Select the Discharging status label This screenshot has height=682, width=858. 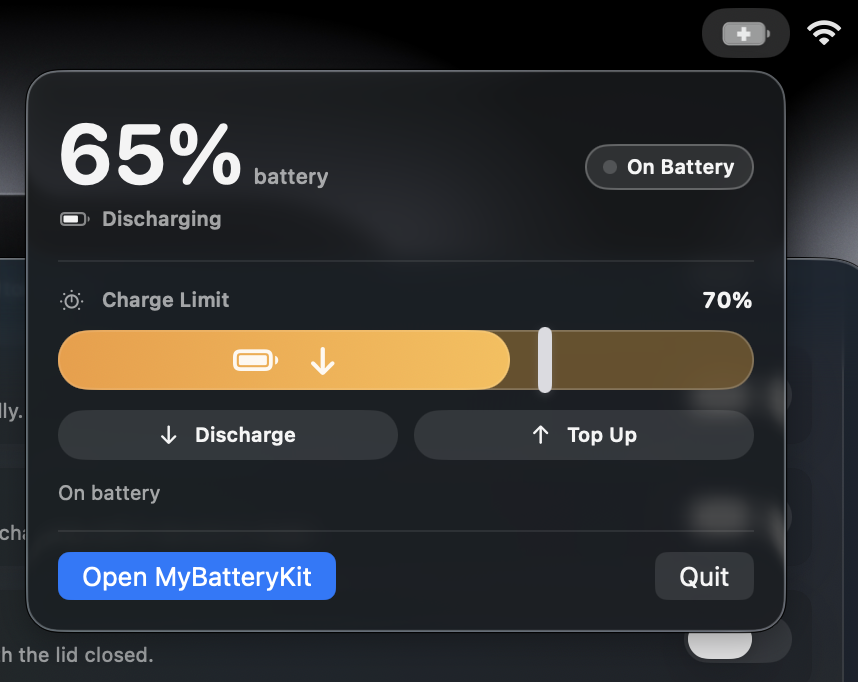pyautogui.click(x=162, y=219)
